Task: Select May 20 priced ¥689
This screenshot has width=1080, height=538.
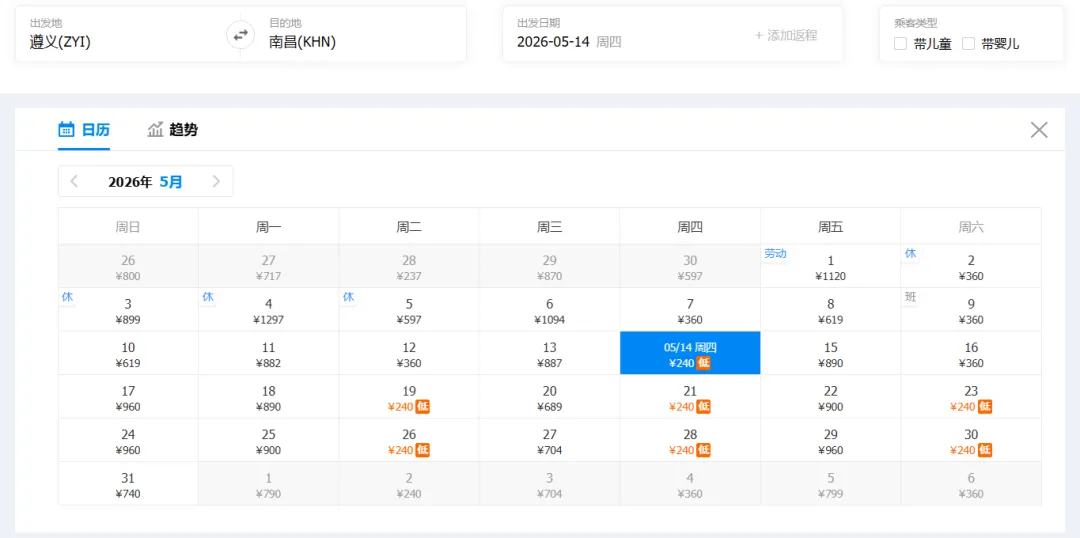Action: [550, 397]
